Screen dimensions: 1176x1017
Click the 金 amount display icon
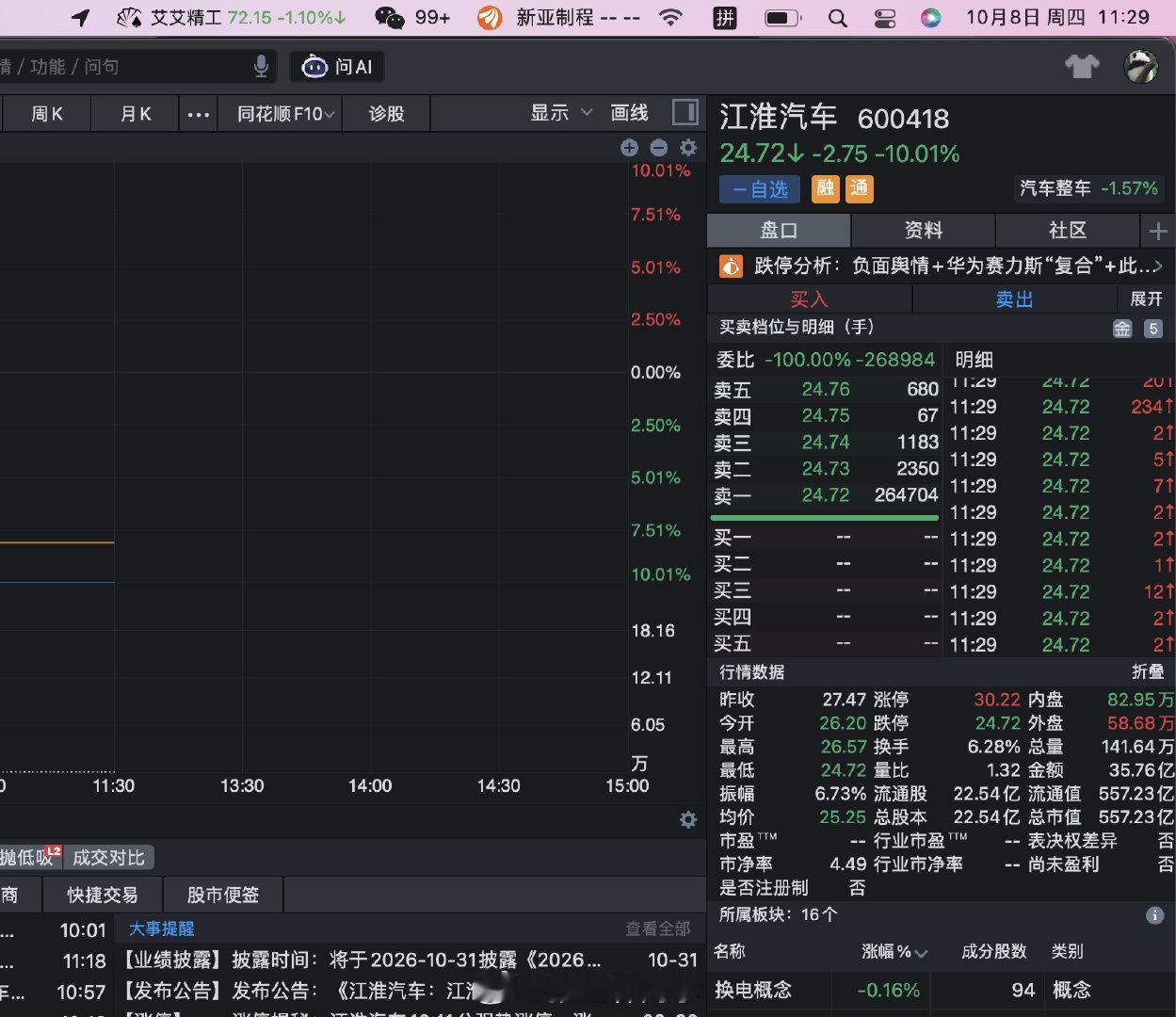point(1122,329)
